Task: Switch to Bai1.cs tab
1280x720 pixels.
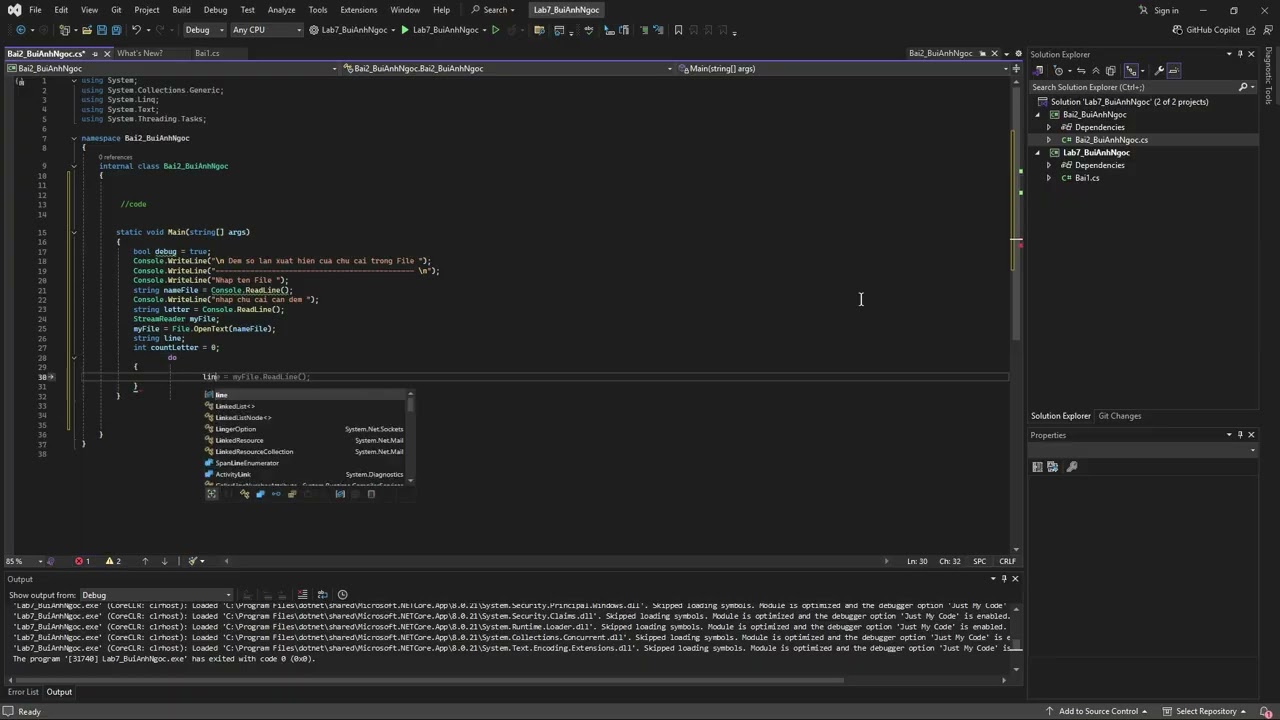Action: pyautogui.click(x=207, y=53)
